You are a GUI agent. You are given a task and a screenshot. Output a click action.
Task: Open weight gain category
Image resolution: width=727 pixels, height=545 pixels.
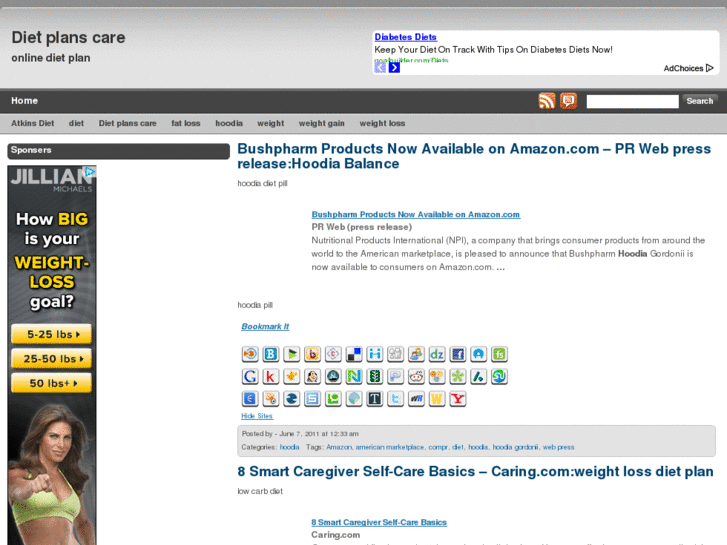click(x=322, y=123)
